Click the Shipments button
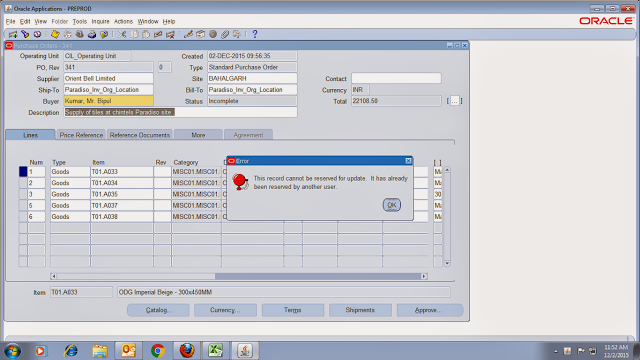The width and height of the screenshot is (640, 360). pyautogui.click(x=360, y=310)
